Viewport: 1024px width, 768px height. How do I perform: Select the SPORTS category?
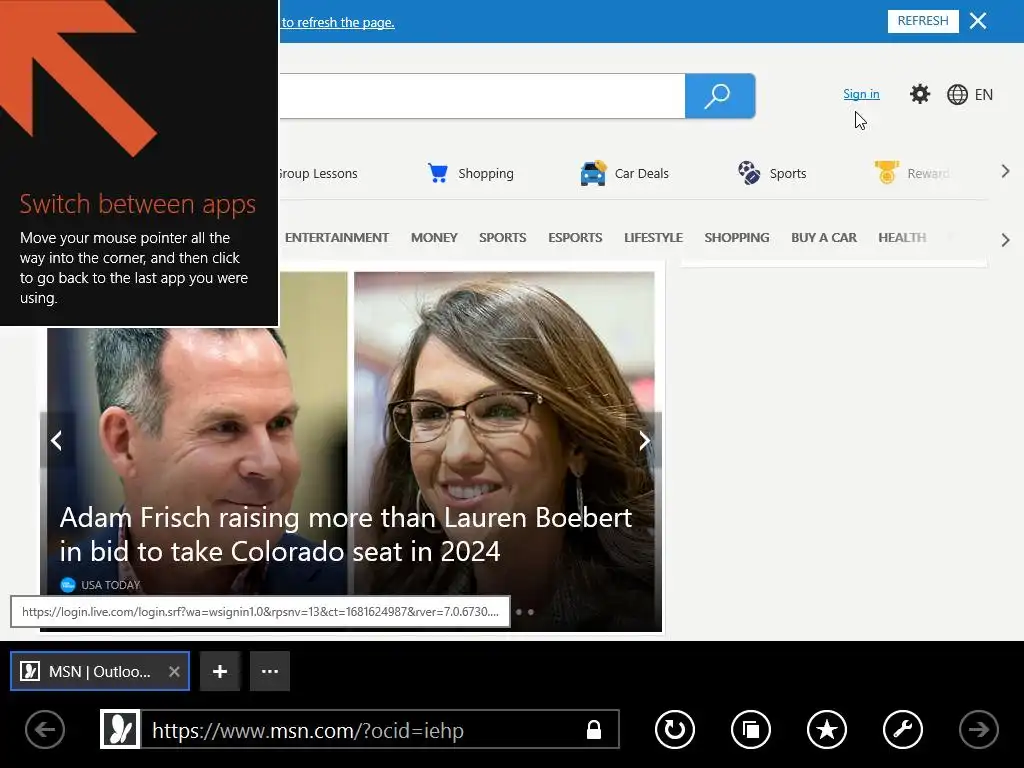point(502,238)
